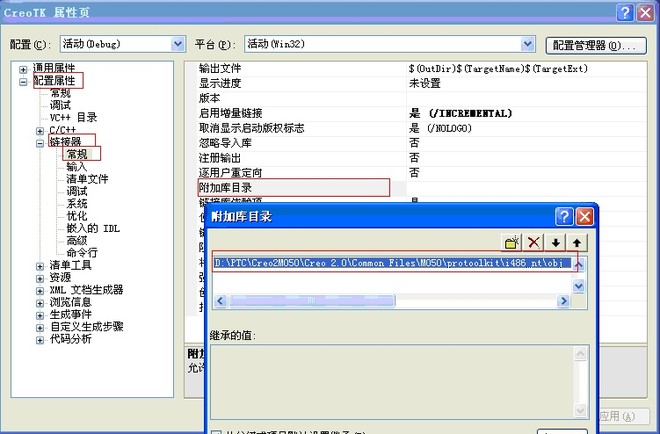Image resolution: width=660 pixels, height=434 pixels.
Task: Open 配置管理器 button
Action: (596, 45)
